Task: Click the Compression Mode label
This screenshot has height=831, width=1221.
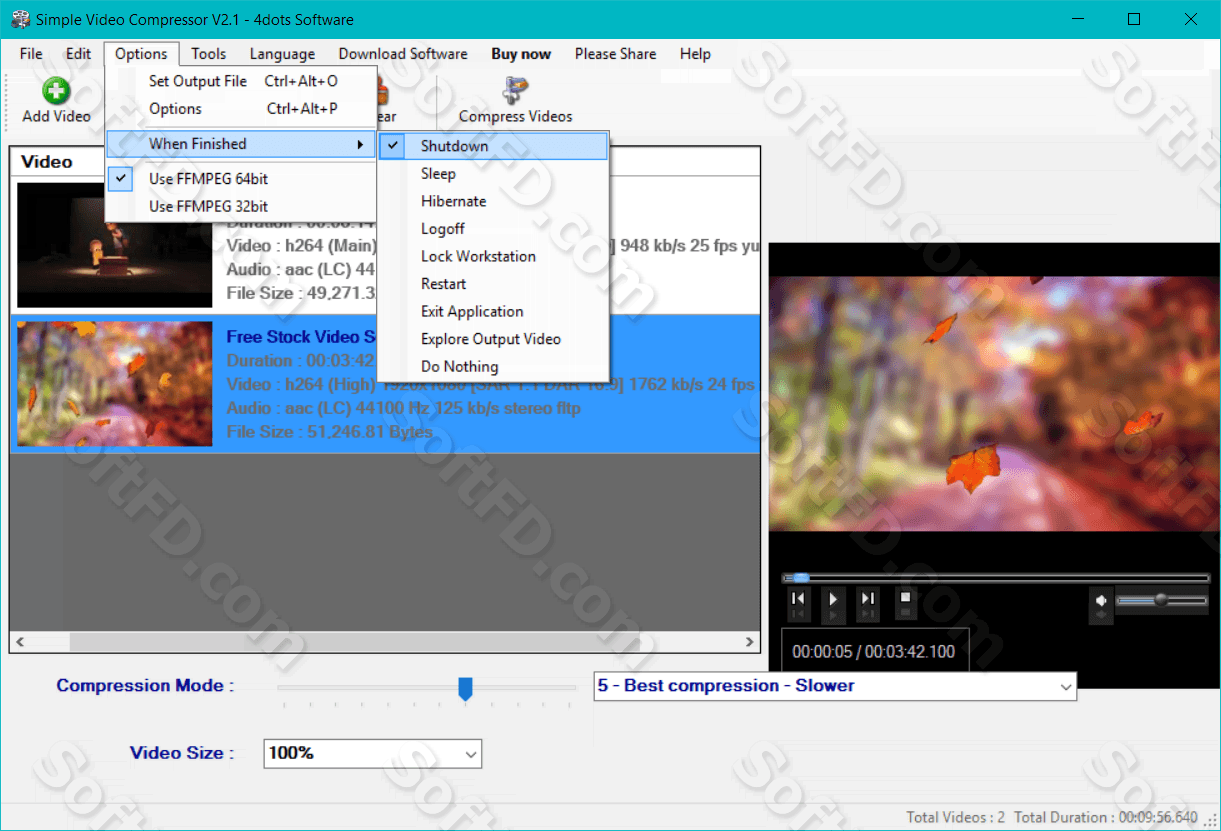Action: click(x=145, y=686)
